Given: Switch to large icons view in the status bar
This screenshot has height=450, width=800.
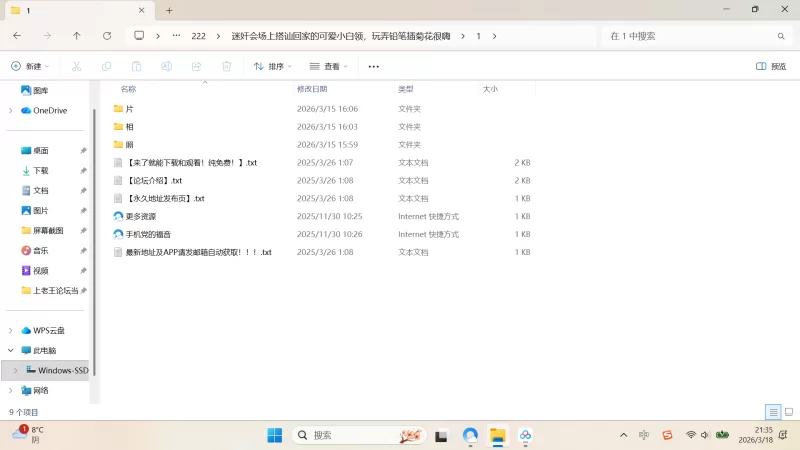Looking at the screenshot, I should (788, 411).
